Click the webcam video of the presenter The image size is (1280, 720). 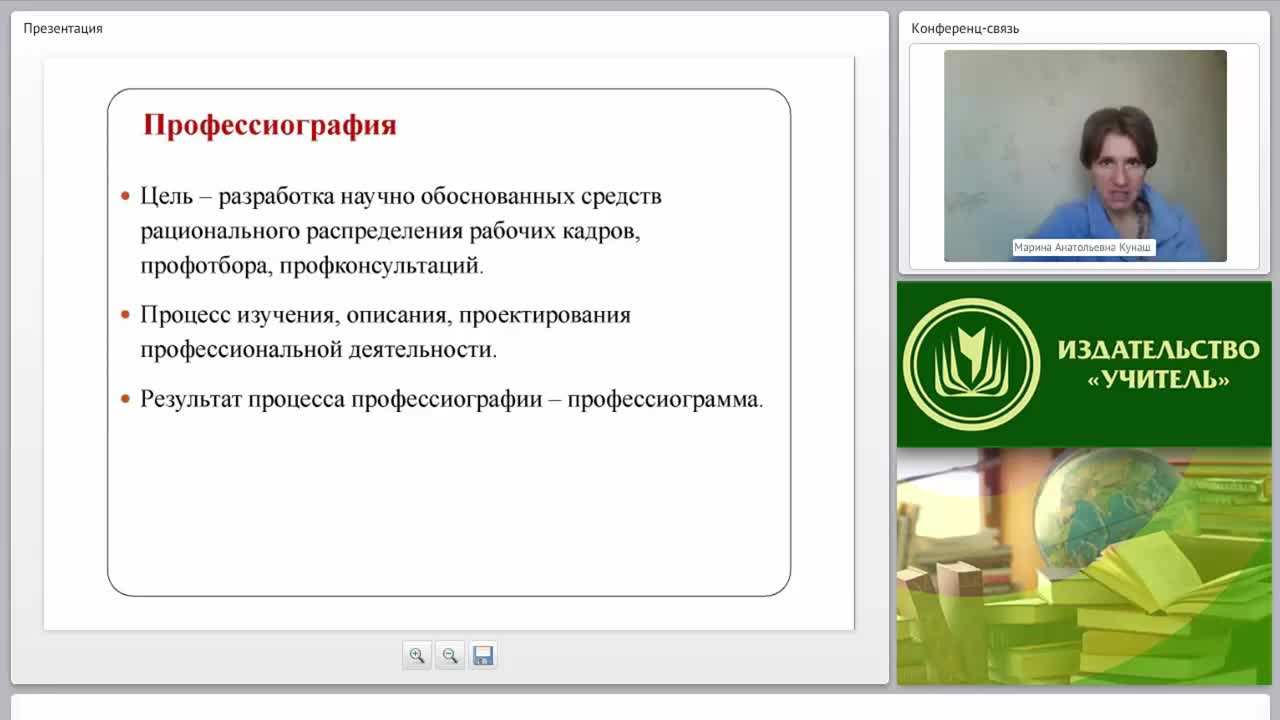click(1085, 156)
